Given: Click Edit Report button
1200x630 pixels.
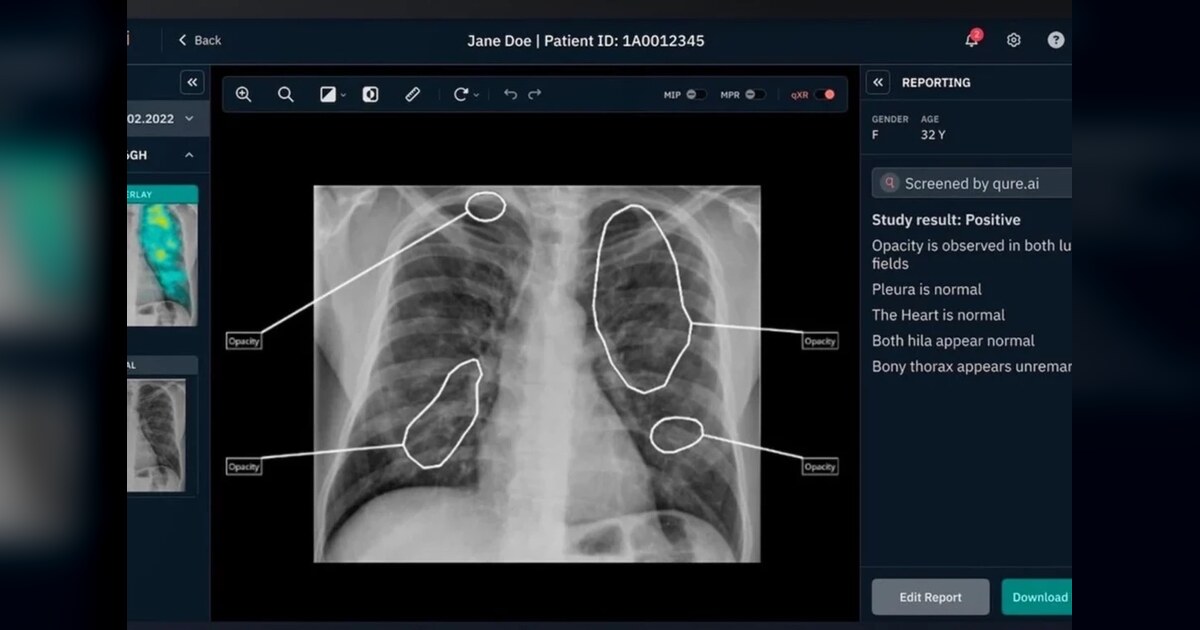Looking at the screenshot, I should [930, 597].
